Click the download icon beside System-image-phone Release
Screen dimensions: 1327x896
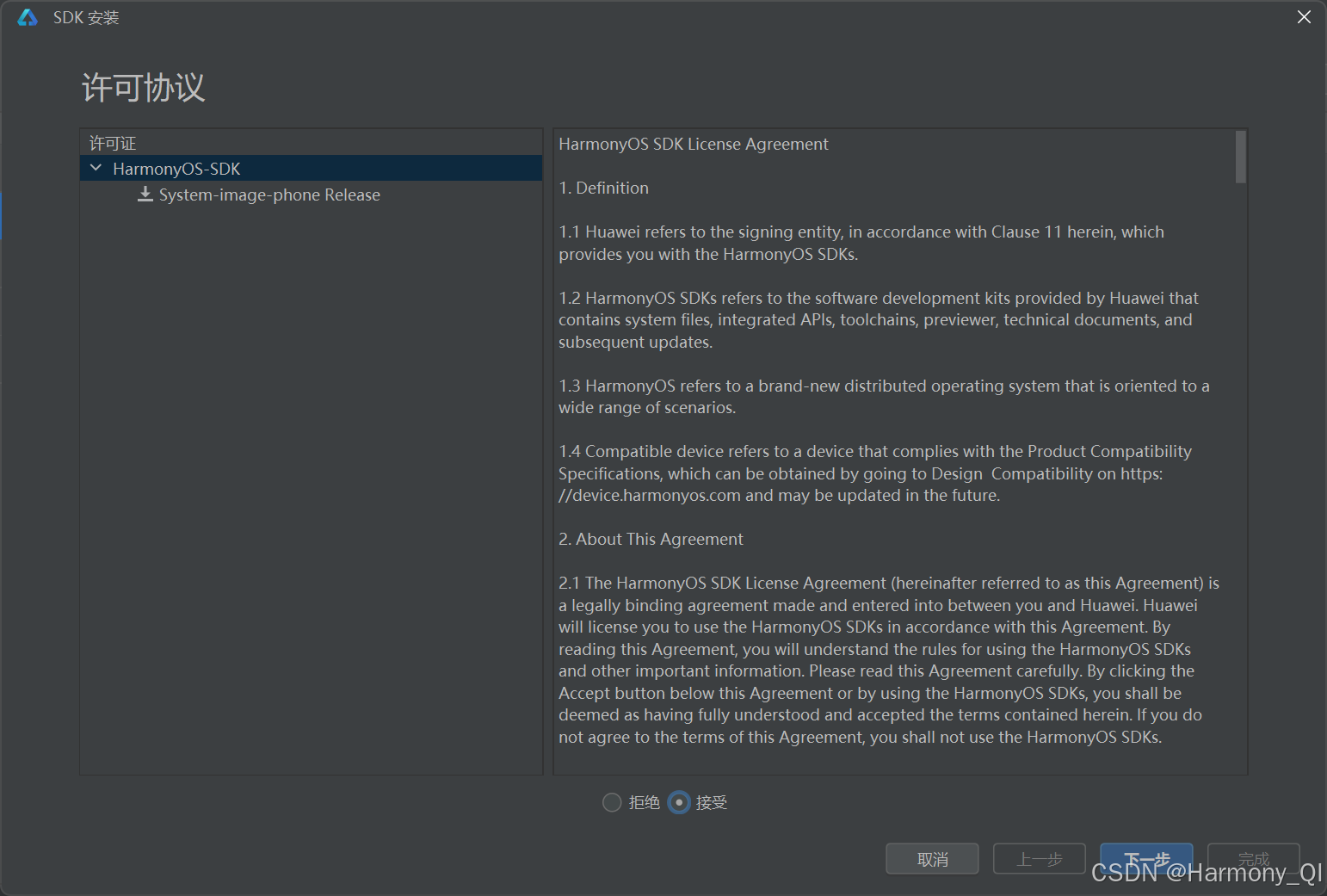(x=145, y=195)
